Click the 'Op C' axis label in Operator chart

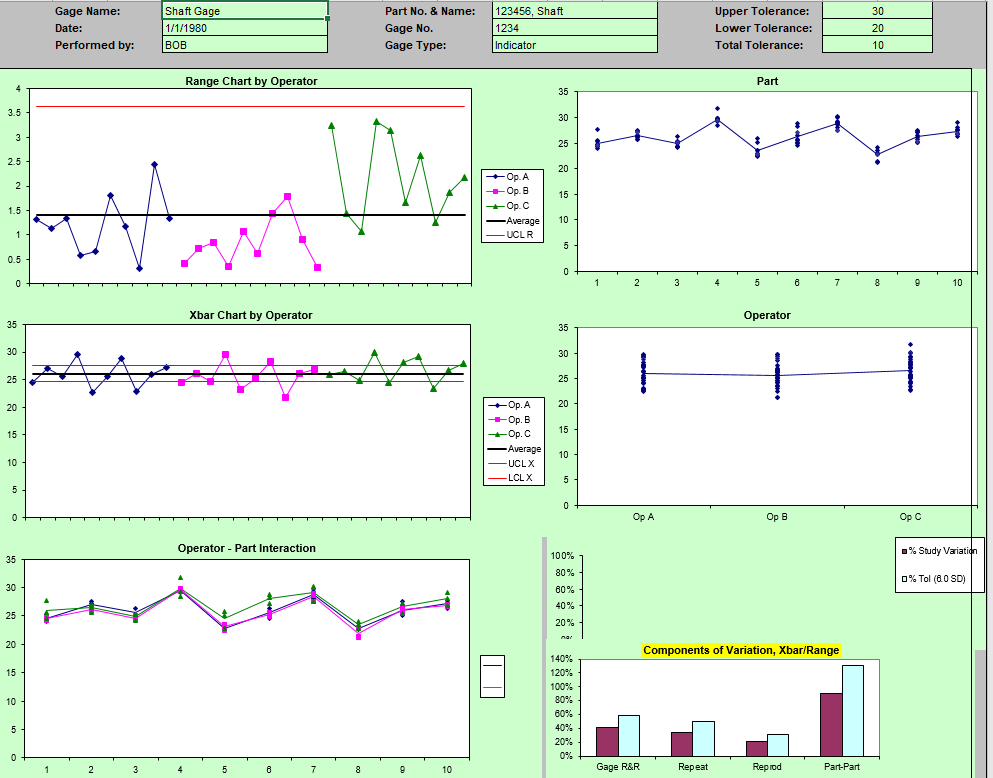[x=911, y=517]
